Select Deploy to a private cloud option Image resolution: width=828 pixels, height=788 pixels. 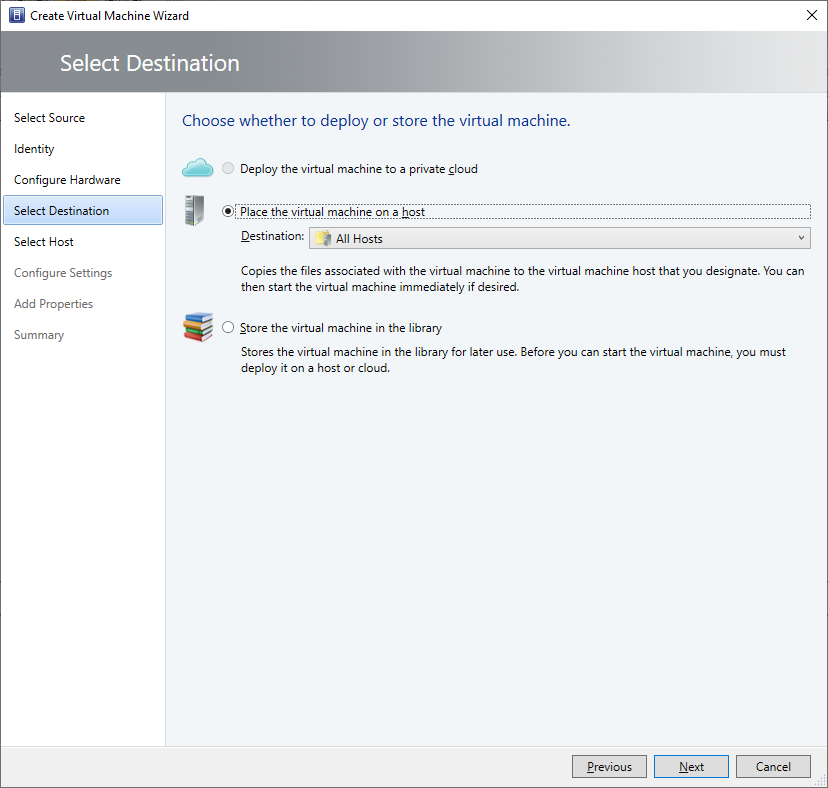pyautogui.click(x=229, y=169)
